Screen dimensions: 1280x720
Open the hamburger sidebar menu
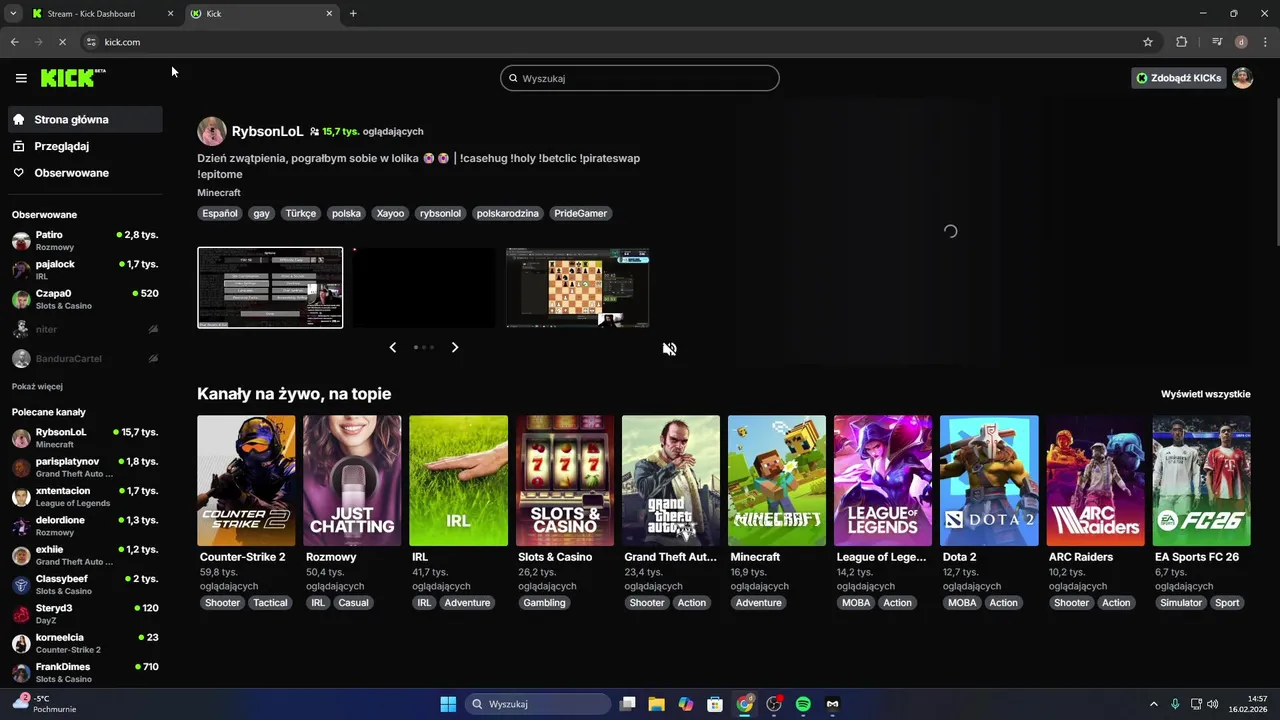[x=21, y=78]
